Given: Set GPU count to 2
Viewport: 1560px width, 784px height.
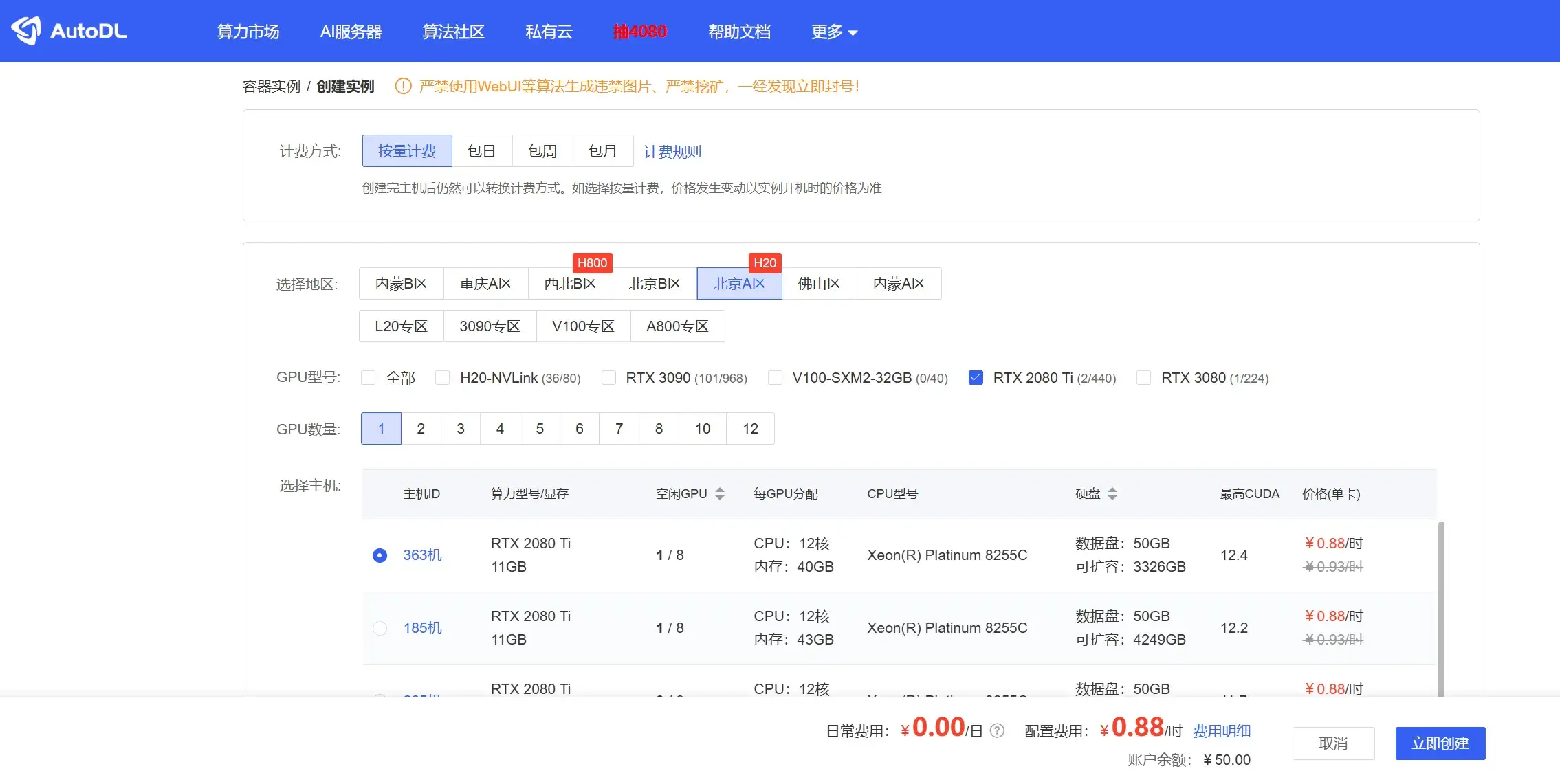Looking at the screenshot, I should click(421, 429).
